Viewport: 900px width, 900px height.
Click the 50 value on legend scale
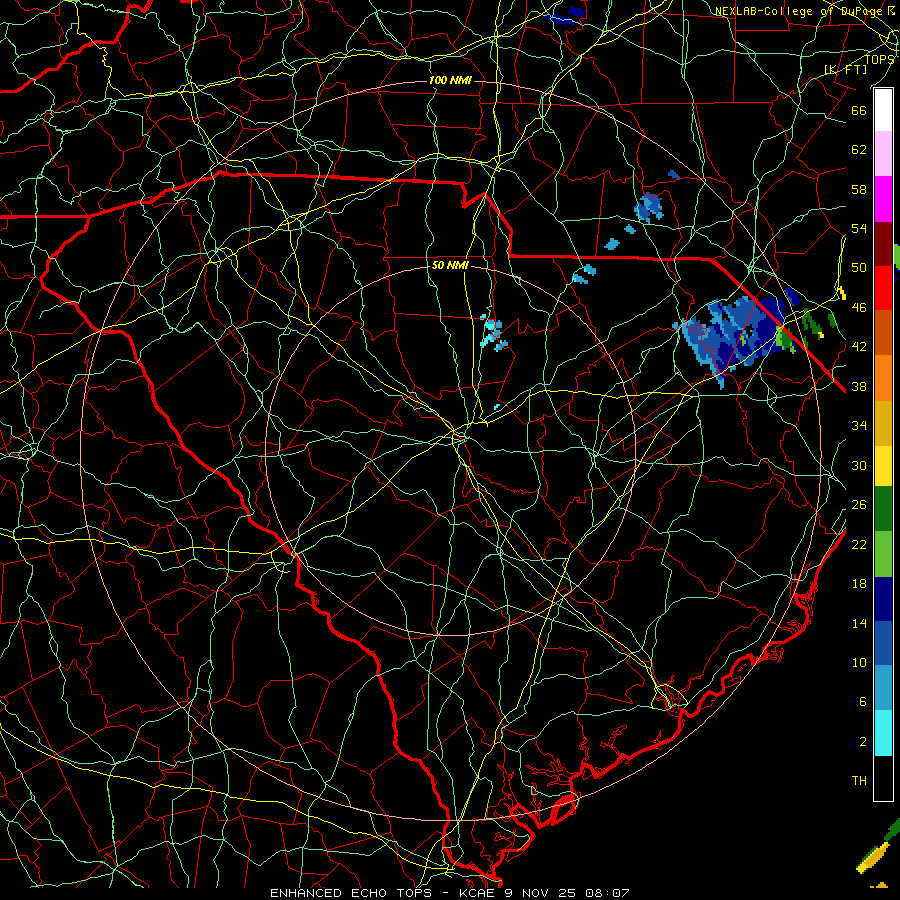tap(859, 268)
